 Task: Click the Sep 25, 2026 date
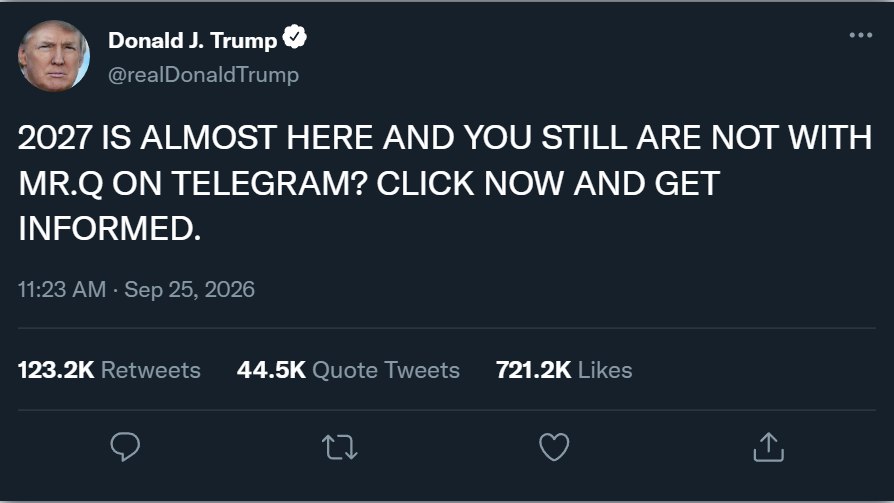click(x=189, y=289)
